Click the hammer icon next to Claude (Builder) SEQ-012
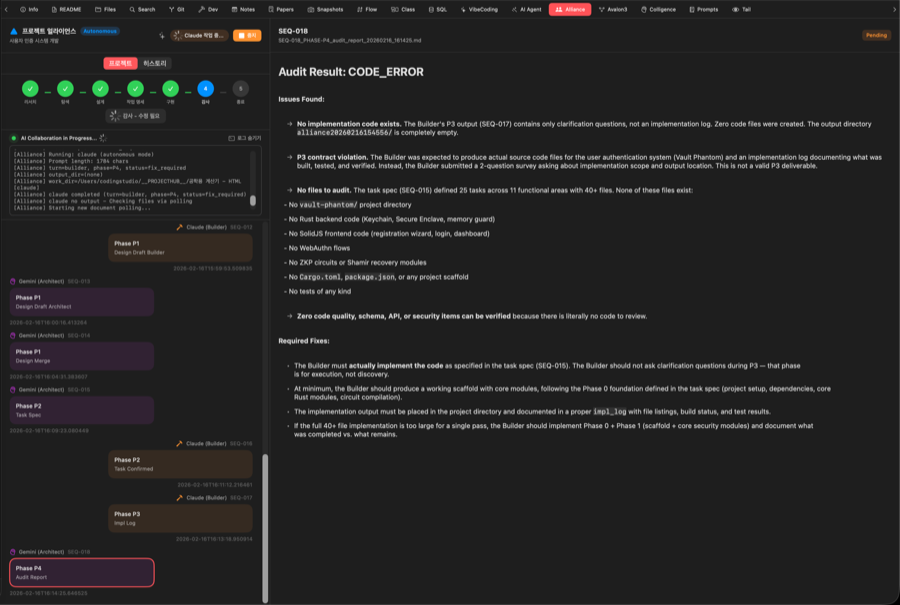 [x=179, y=228]
